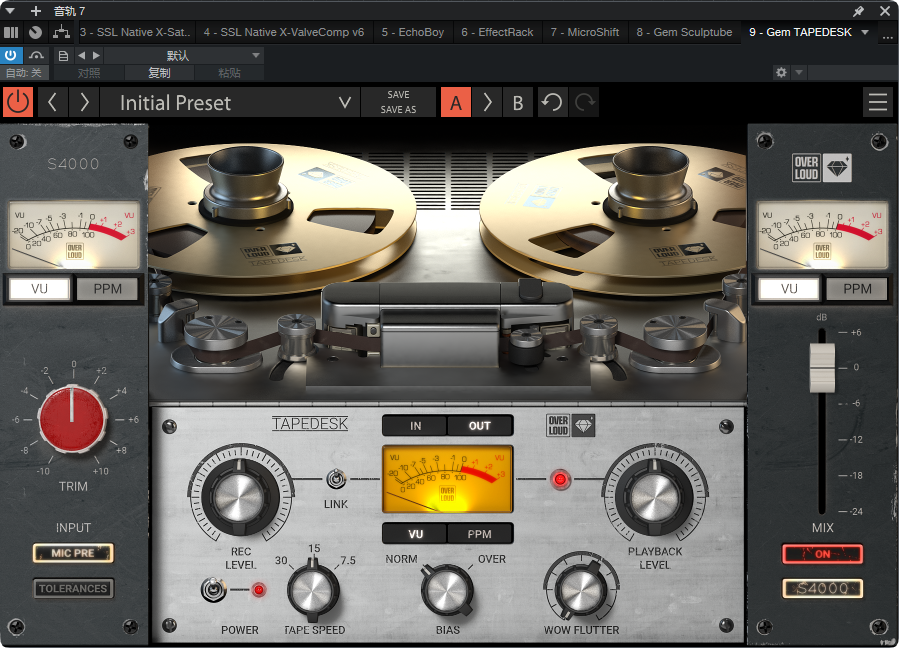Open the host preset file icon
899x648 pixels.
coord(64,56)
